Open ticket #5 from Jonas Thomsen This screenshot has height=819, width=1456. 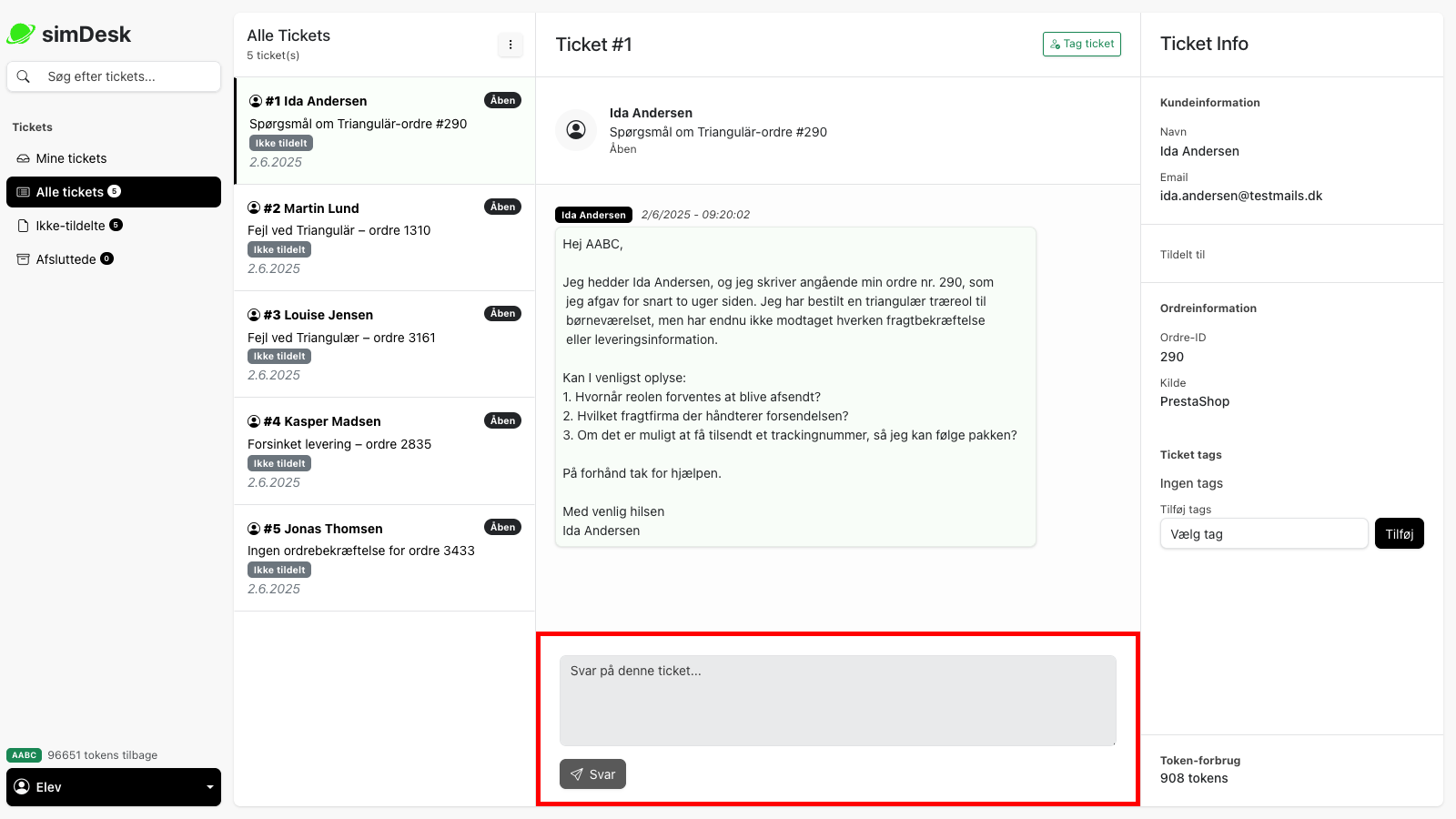(x=382, y=558)
